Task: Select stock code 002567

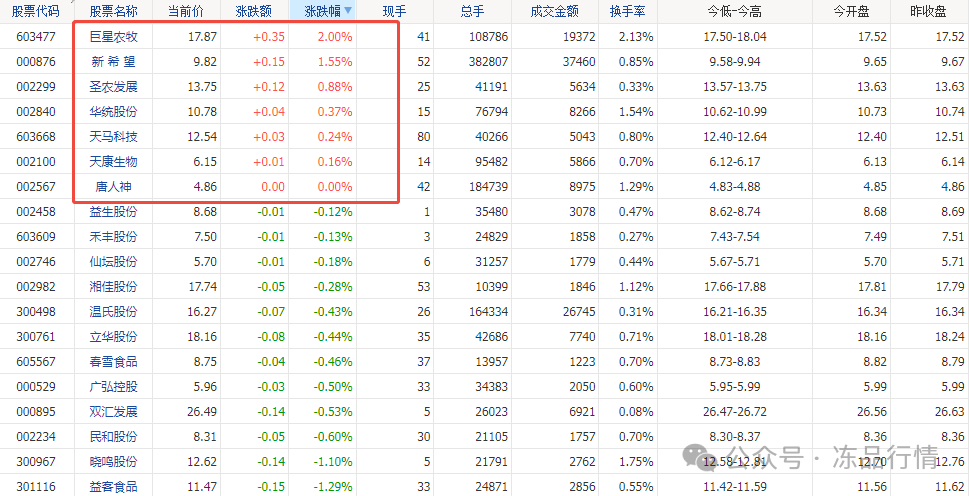Action: coord(36,187)
